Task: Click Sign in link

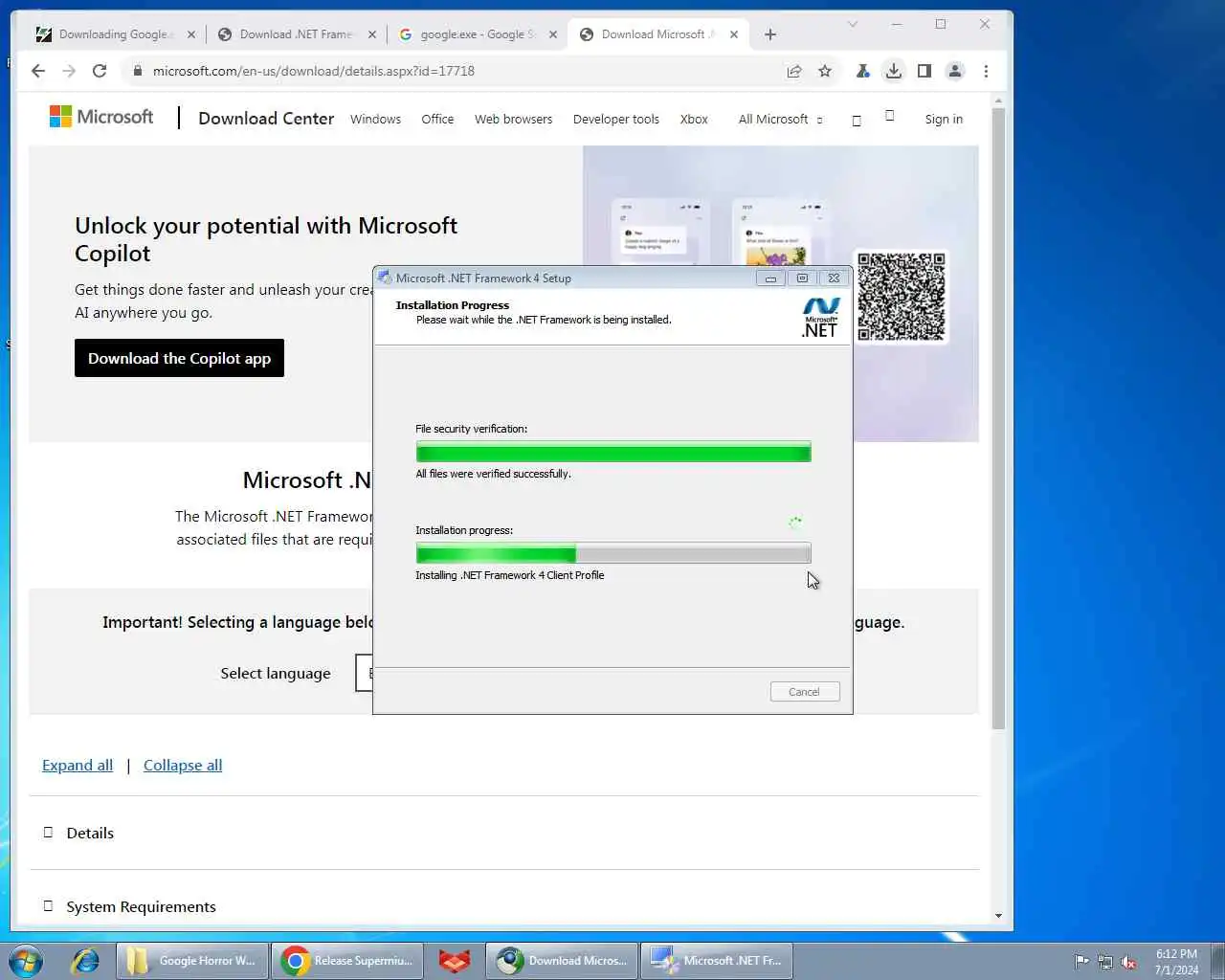Action: [x=944, y=120]
